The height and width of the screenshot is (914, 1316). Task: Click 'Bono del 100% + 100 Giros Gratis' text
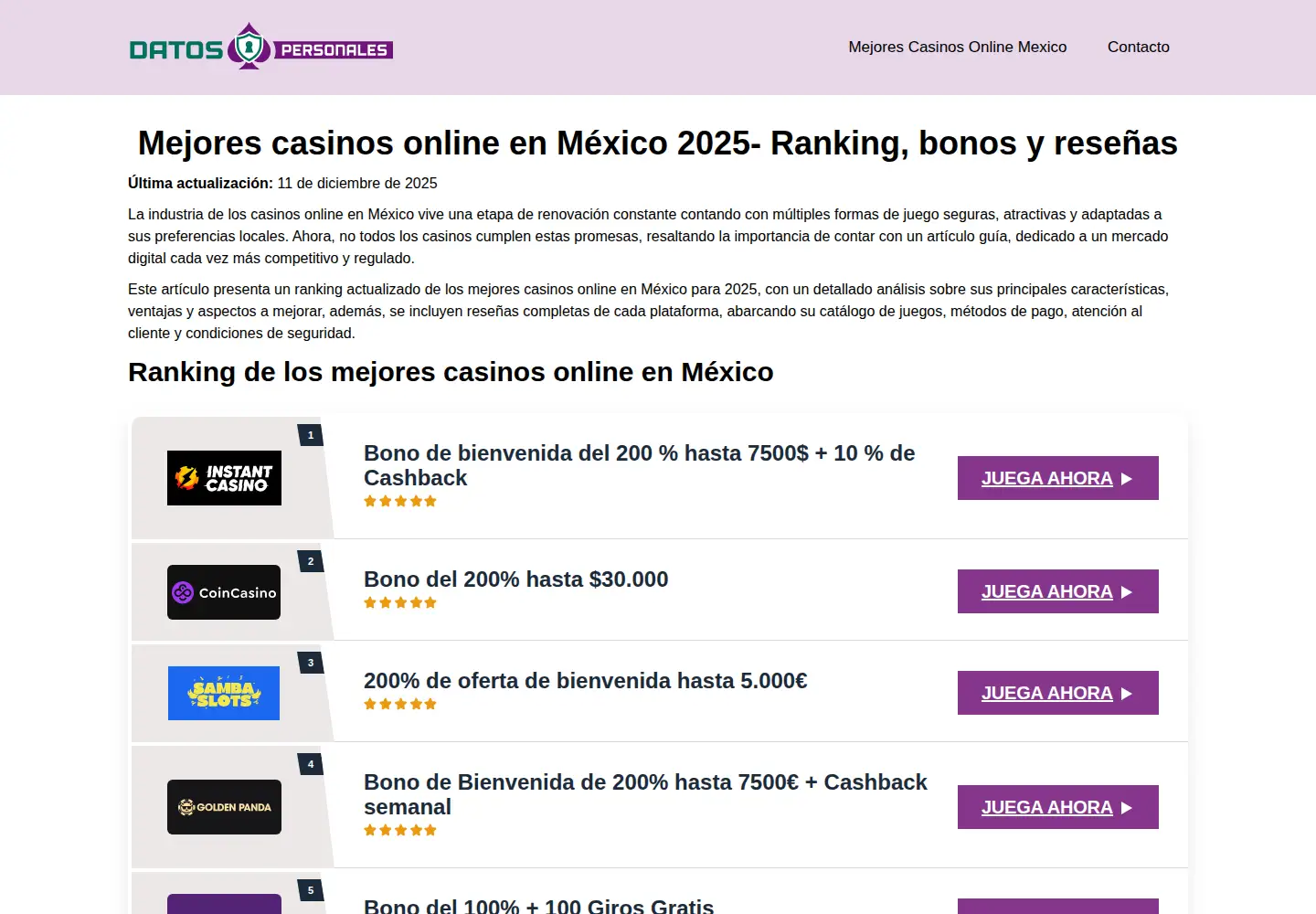pyautogui.click(x=538, y=906)
